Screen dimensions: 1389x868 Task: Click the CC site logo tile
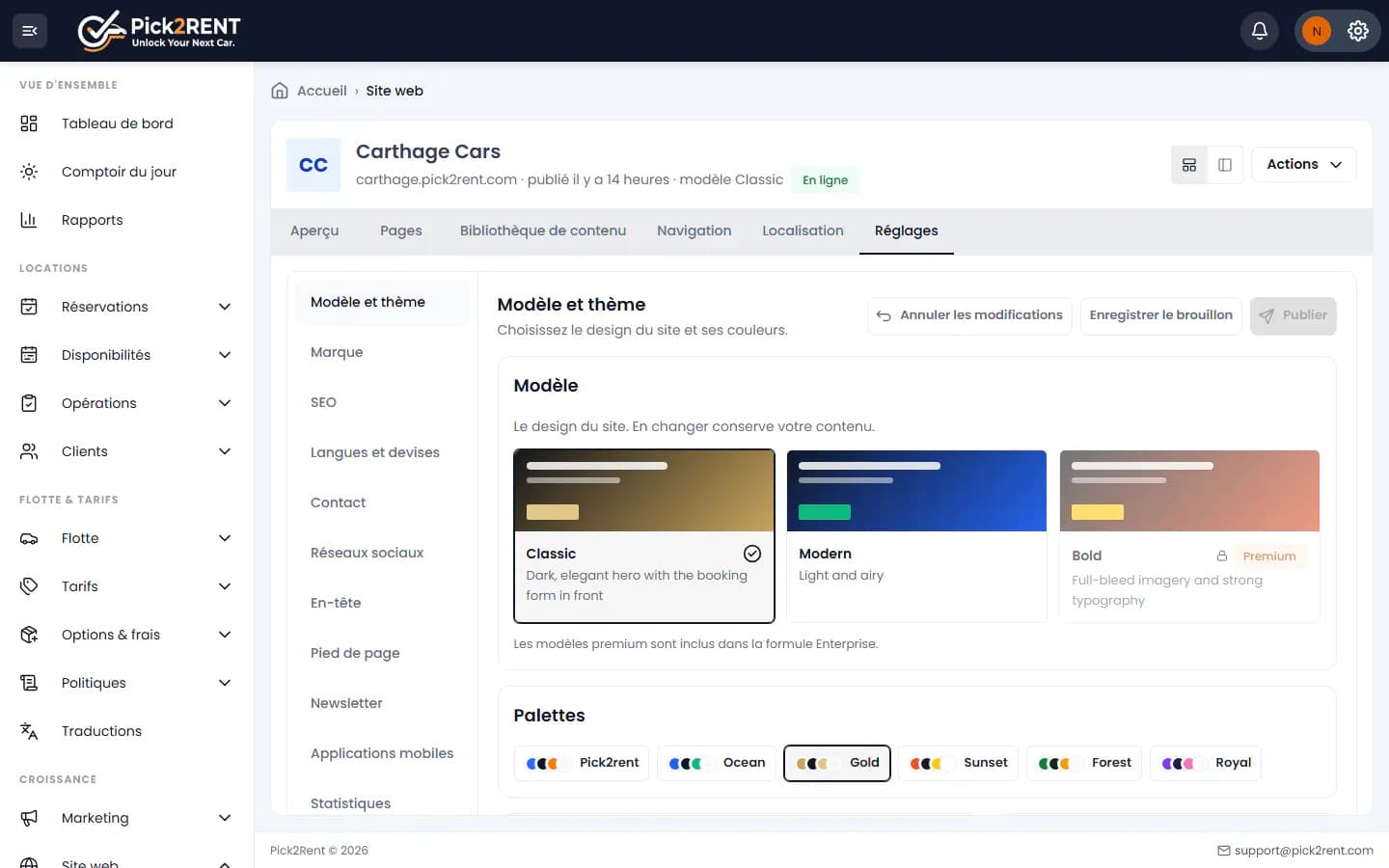pos(313,165)
